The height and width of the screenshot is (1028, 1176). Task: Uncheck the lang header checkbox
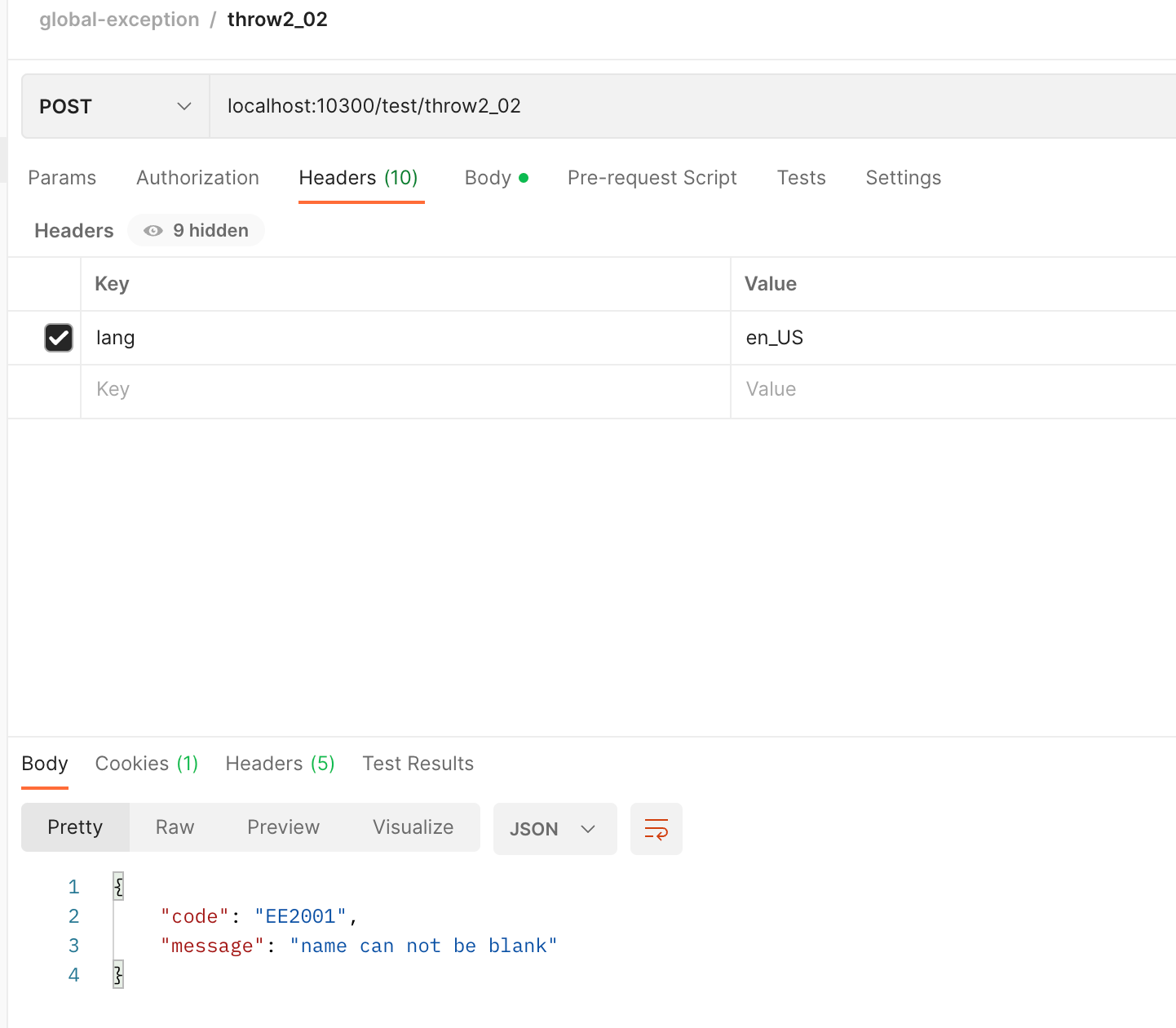pos(59,338)
